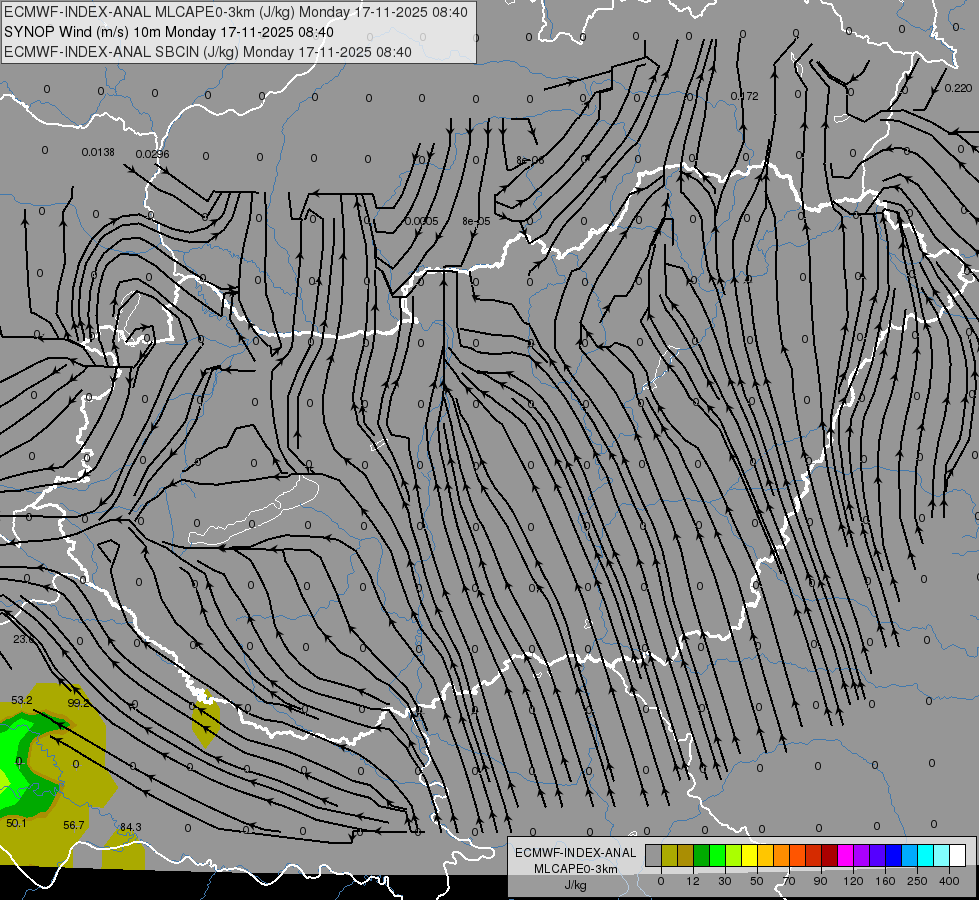Click the SYNOP Wind 10m title line

[169, 32]
